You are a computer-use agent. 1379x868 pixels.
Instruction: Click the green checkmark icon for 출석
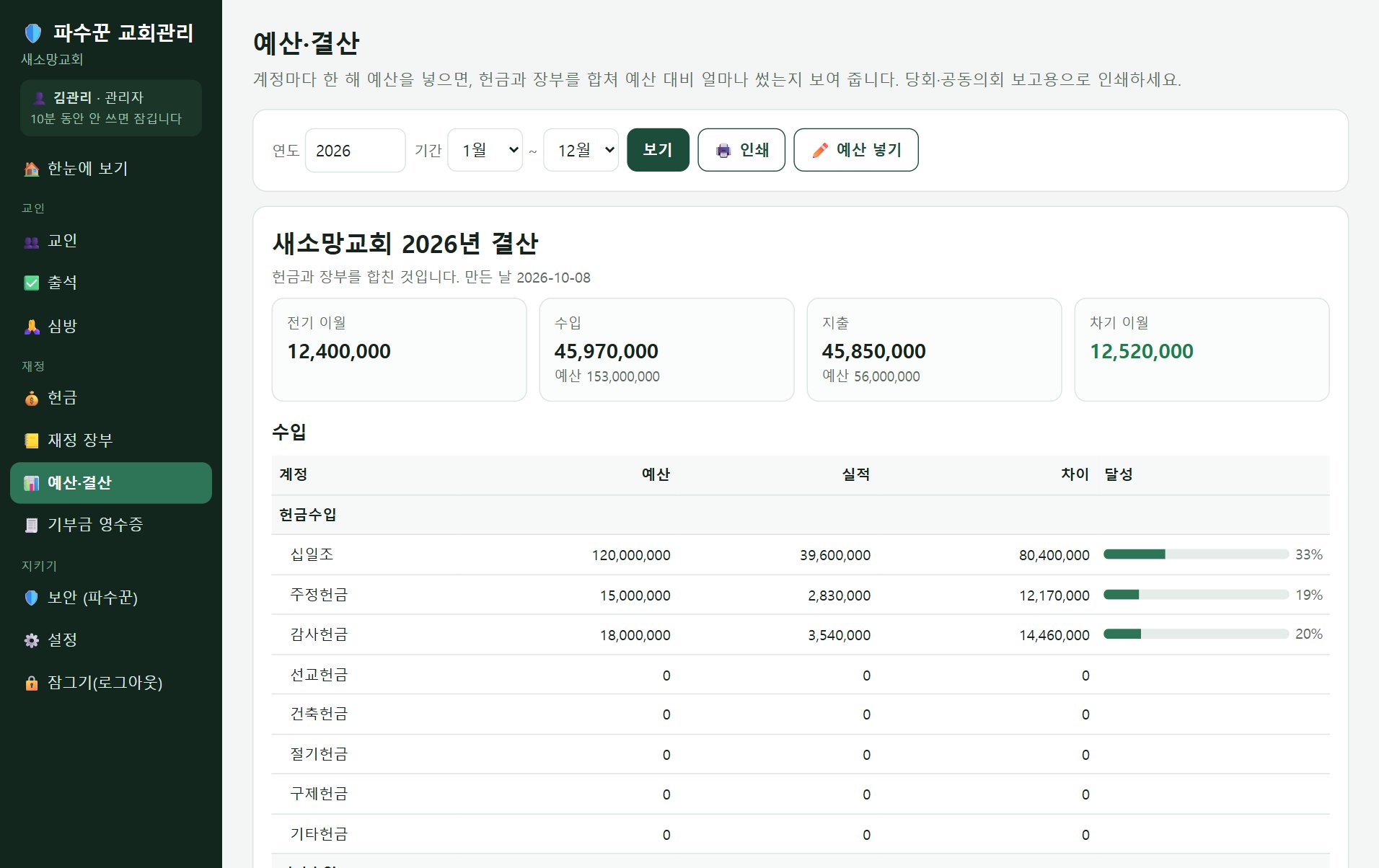[x=32, y=283]
